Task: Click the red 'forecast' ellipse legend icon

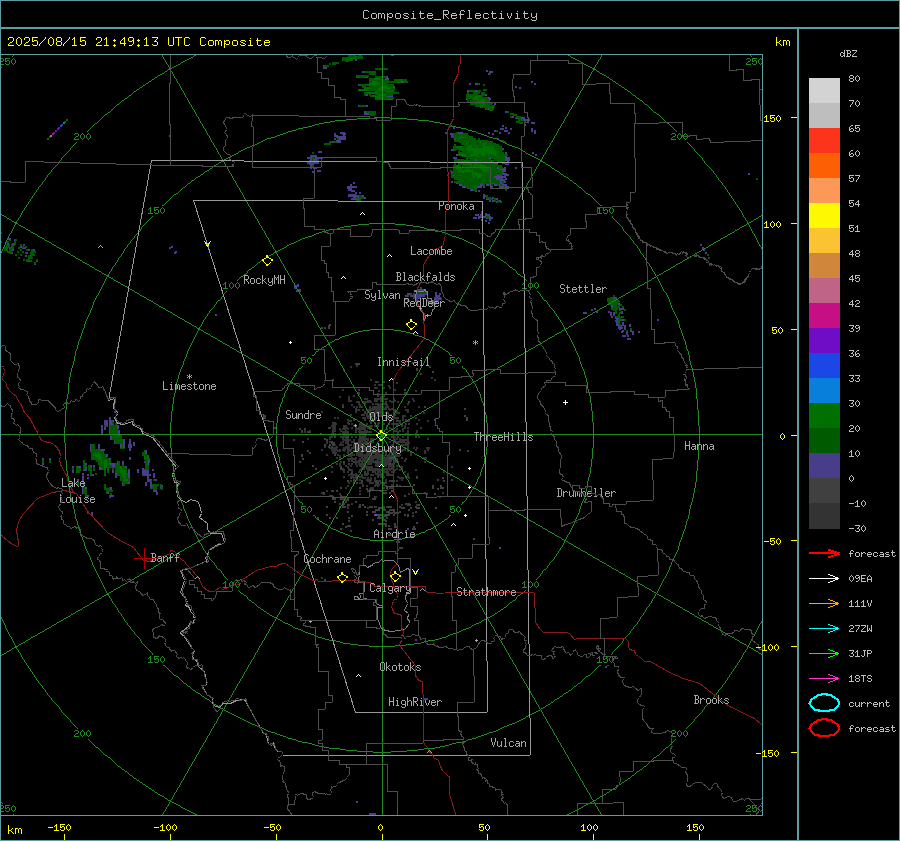Action: (x=824, y=728)
